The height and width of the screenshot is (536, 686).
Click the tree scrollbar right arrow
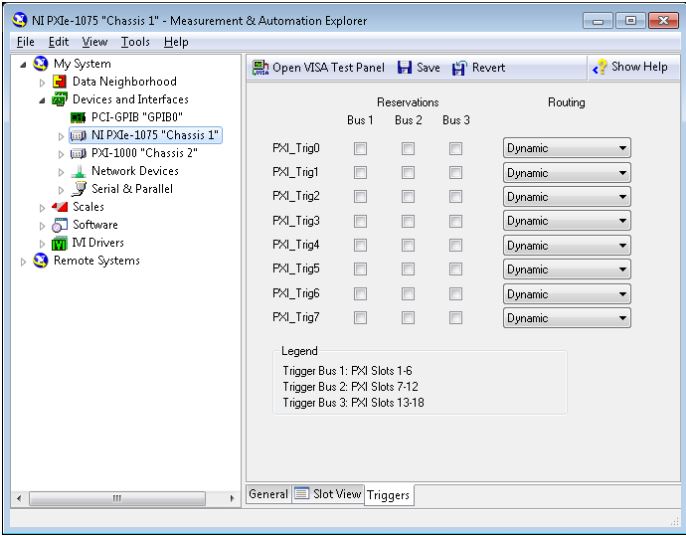232,498
